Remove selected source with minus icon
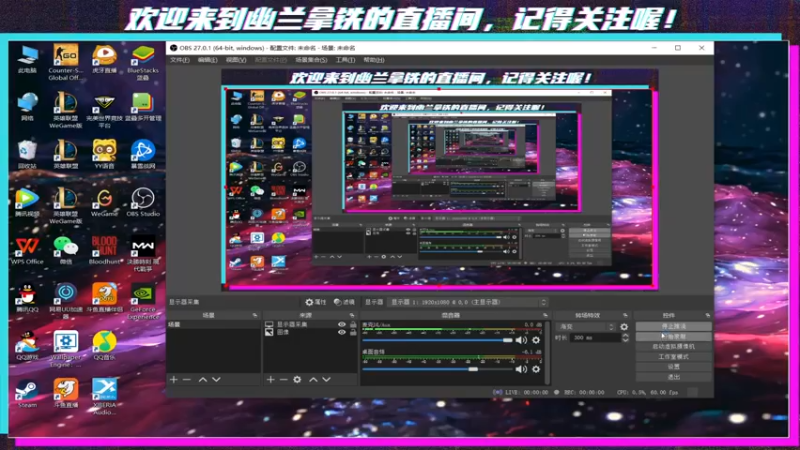The width and height of the screenshot is (800, 450). coord(284,380)
